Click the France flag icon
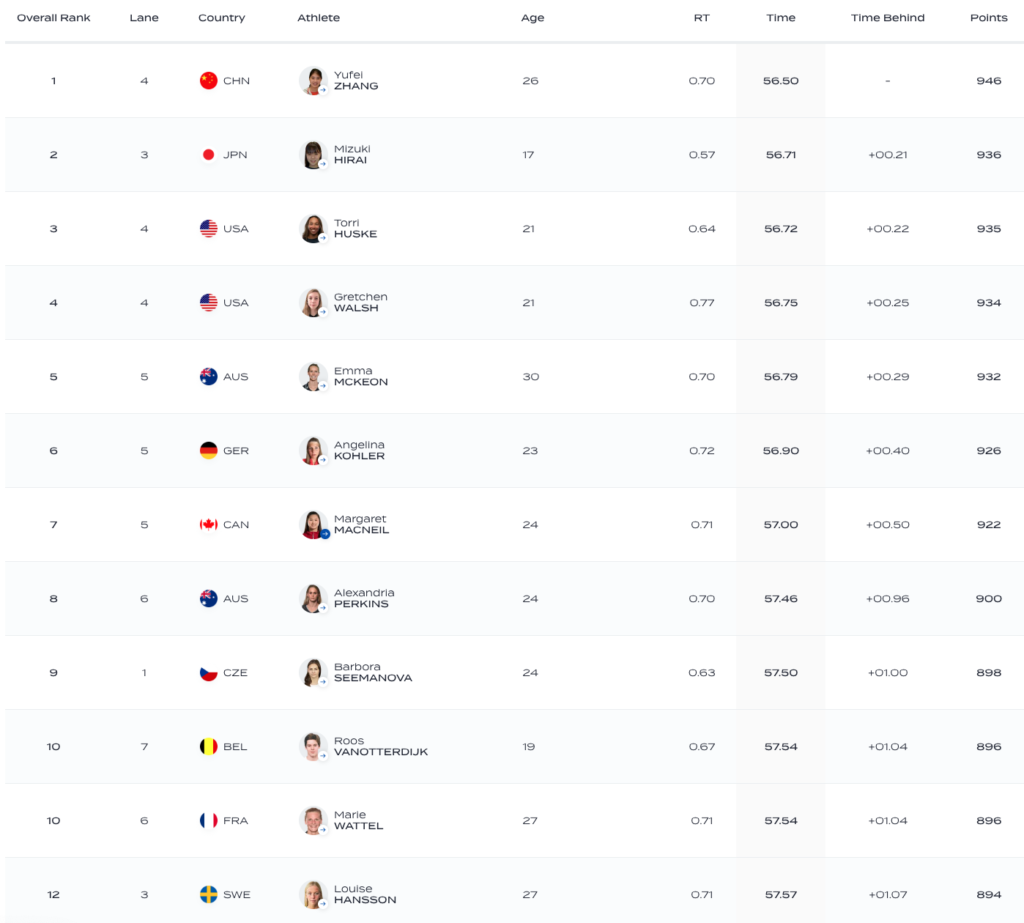The width and height of the screenshot is (1024, 923). (208, 820)
